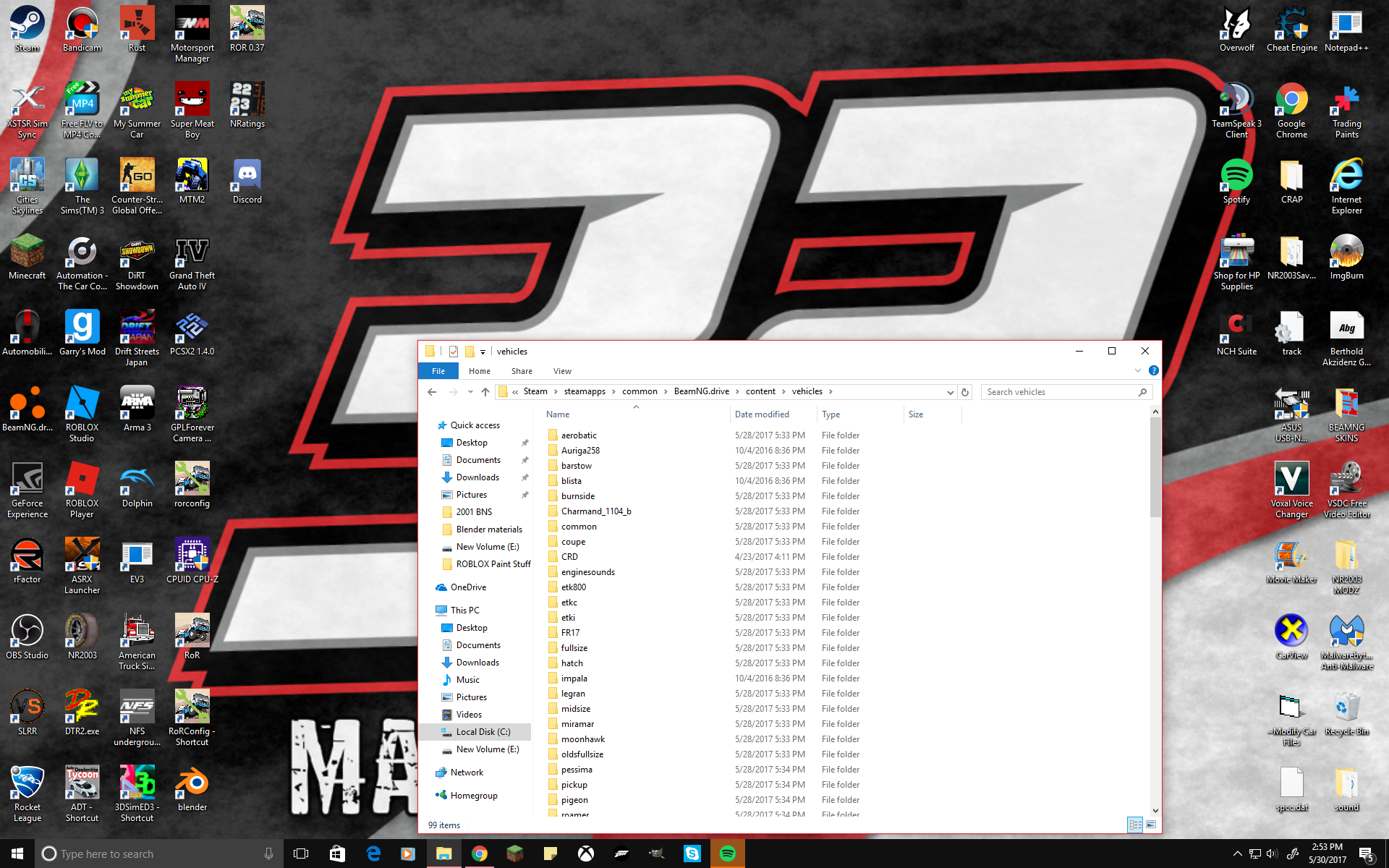This screenshot has height=868, width=1389.
Task: Select the Grand Theft Auto IV icon
Action: pyautogui.click(x=192, y=263)
